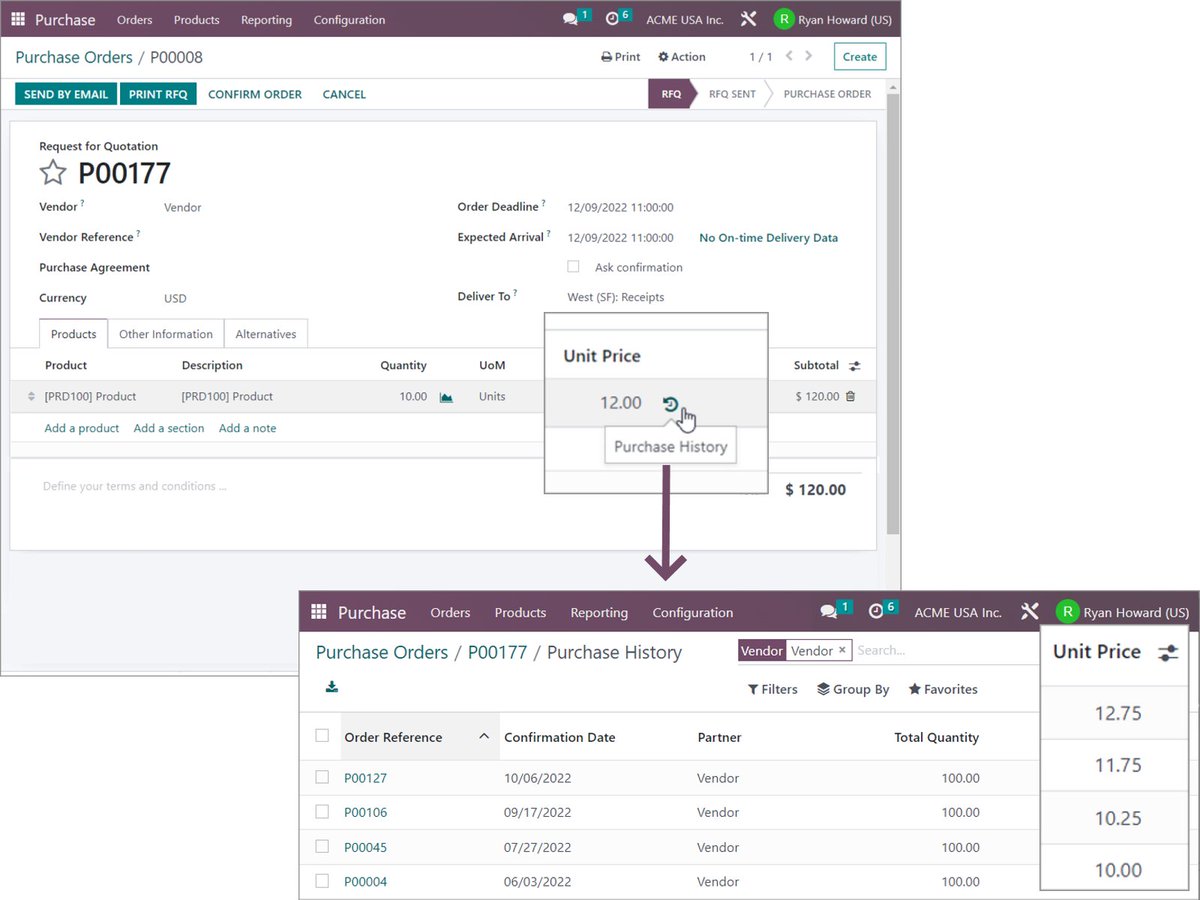1200x900 pixels.
Task: Switch to the Other Information tab
Action: [x=165, y=334]
